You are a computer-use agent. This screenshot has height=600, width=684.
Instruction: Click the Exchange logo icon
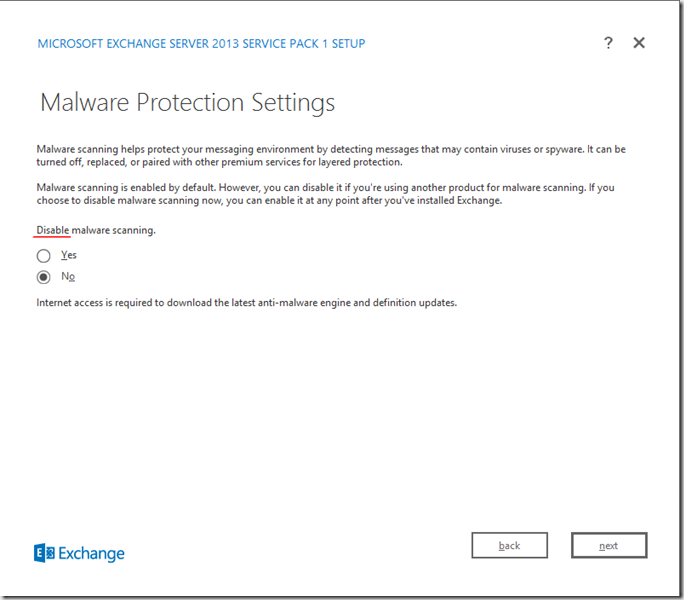tap(44, 553)
